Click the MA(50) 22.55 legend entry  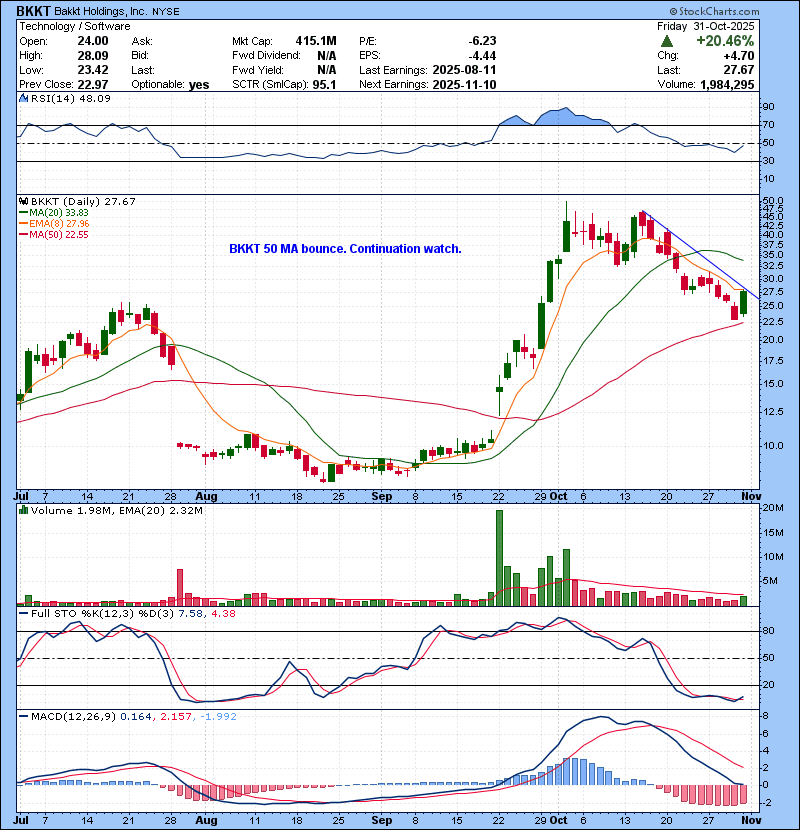54,234
